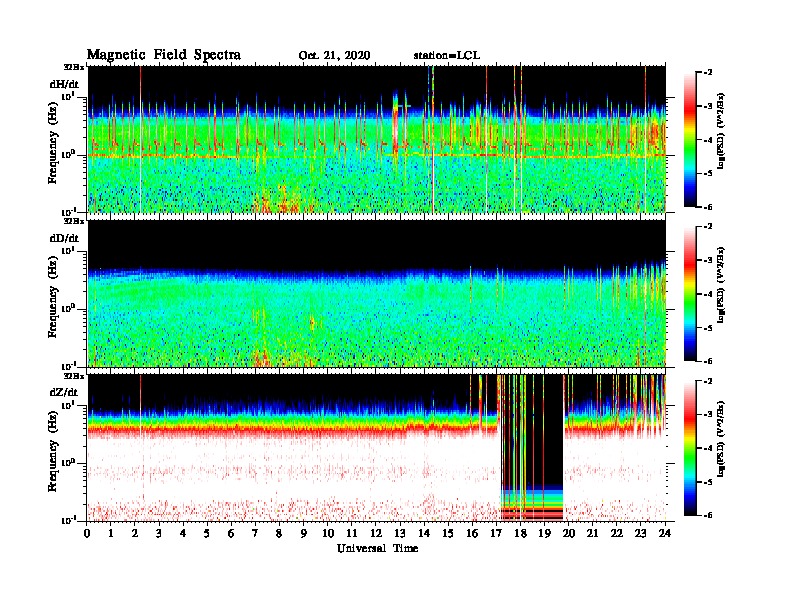Click inside the dH/dt spectrogram plot
The width and height of the screenshot is (792, 612).
377,139
